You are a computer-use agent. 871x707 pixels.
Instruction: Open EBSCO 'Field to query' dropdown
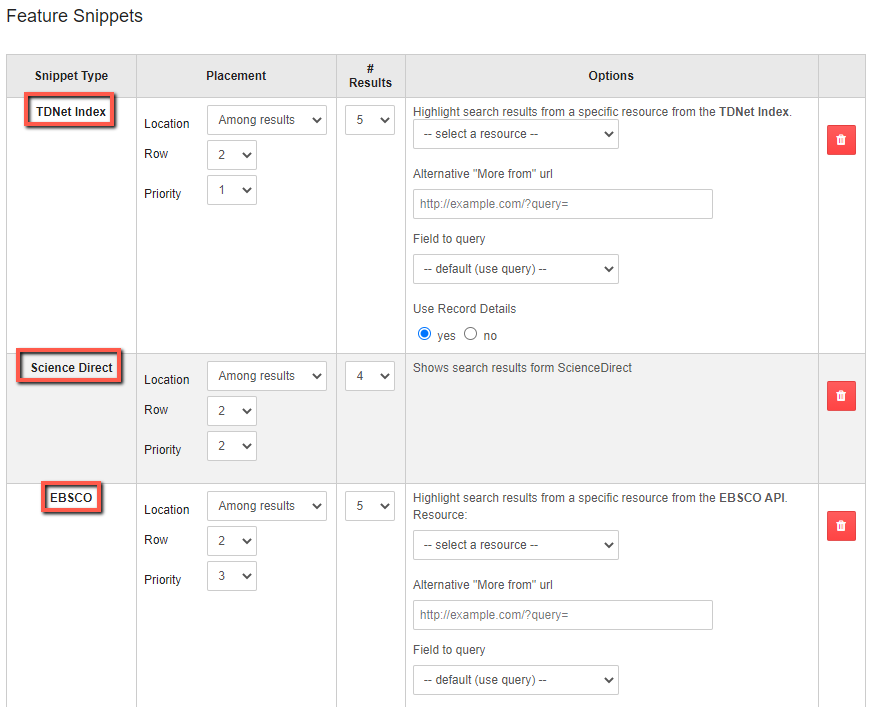pyautogui.click(x=515, y=680)
